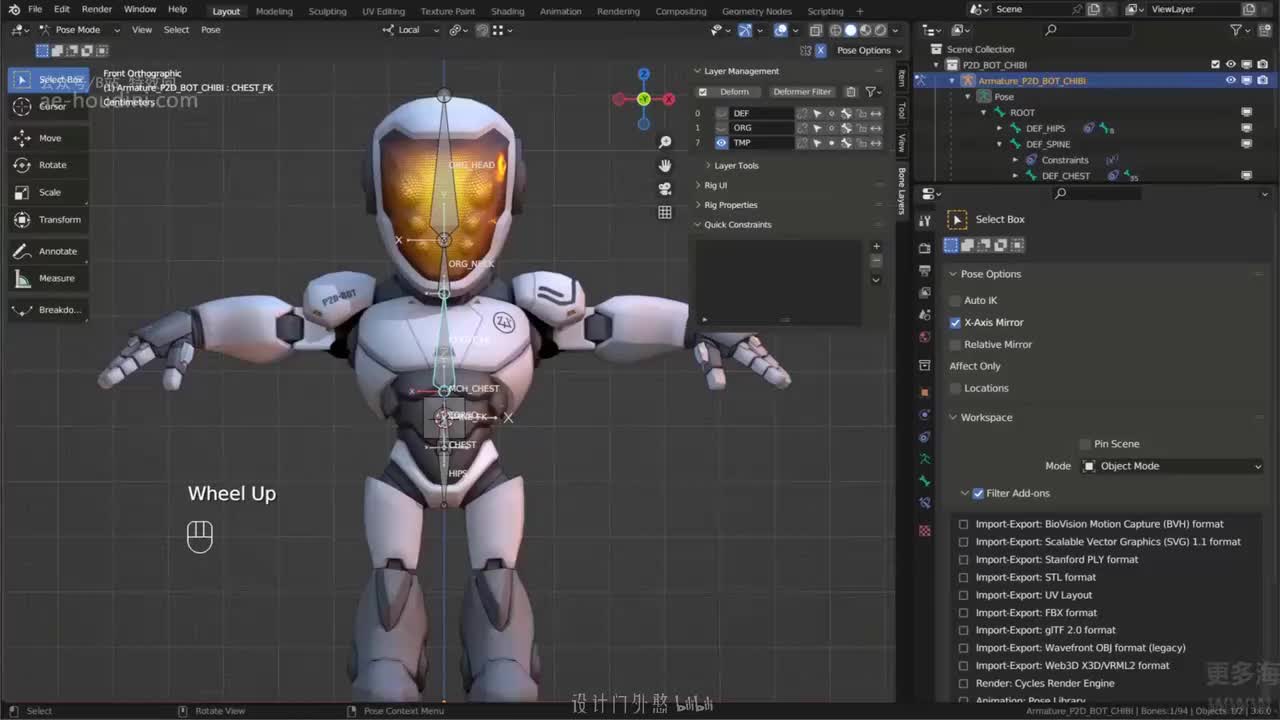Open the Render menu
The image size is (1280, 720).
coord(96,9)
